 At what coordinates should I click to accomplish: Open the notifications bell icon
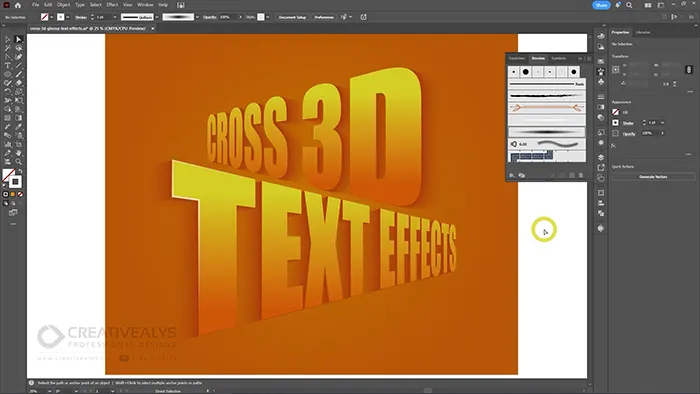618,5
